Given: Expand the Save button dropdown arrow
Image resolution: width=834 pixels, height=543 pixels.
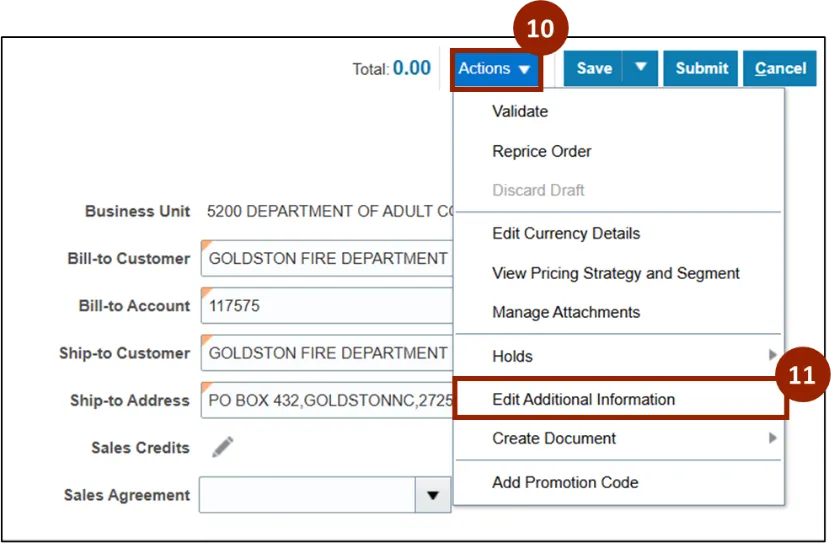Looking at the screenshot, I should click(x=640, y=68).
